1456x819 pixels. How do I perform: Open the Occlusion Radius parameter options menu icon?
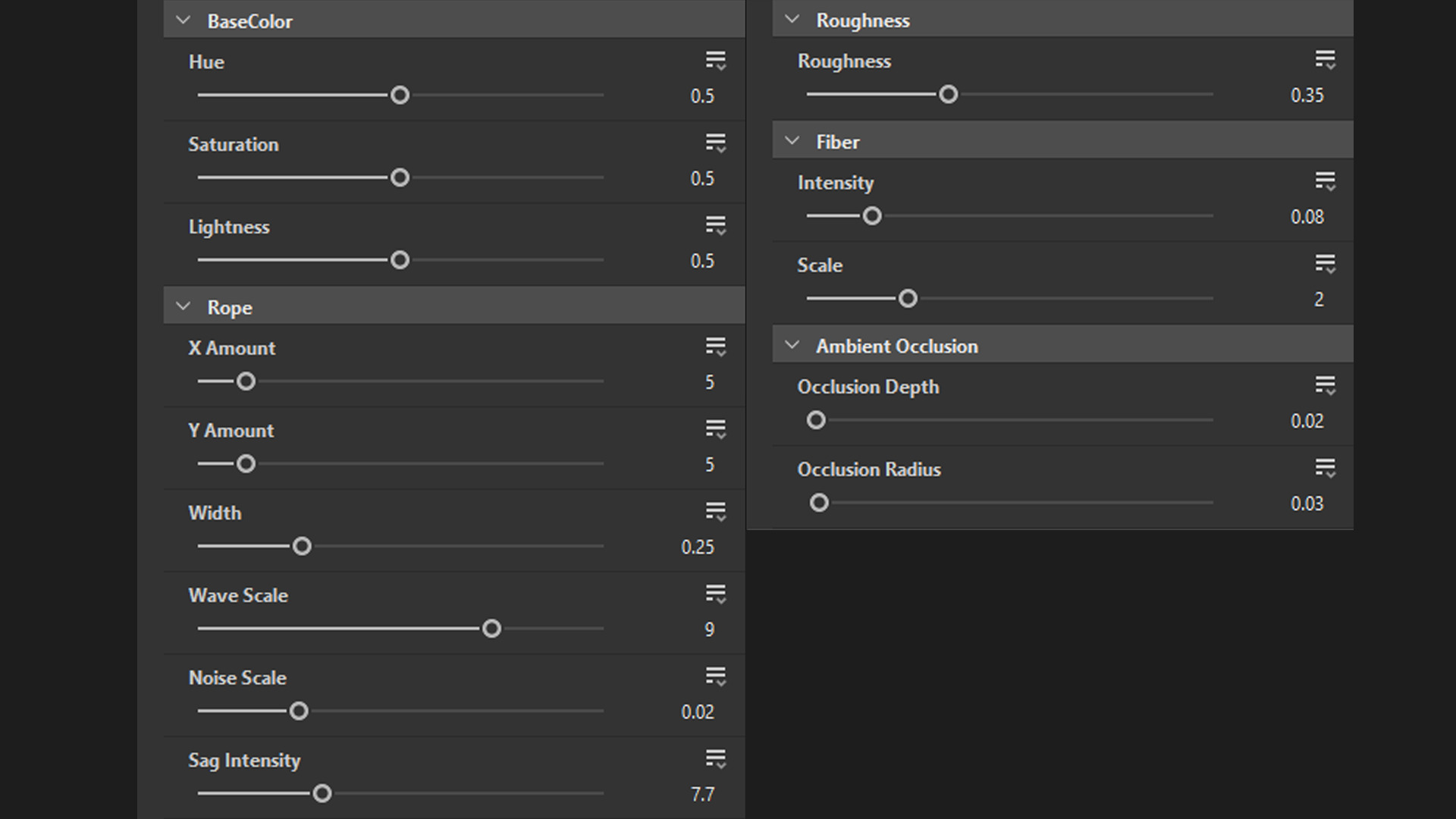(1325, 468)
